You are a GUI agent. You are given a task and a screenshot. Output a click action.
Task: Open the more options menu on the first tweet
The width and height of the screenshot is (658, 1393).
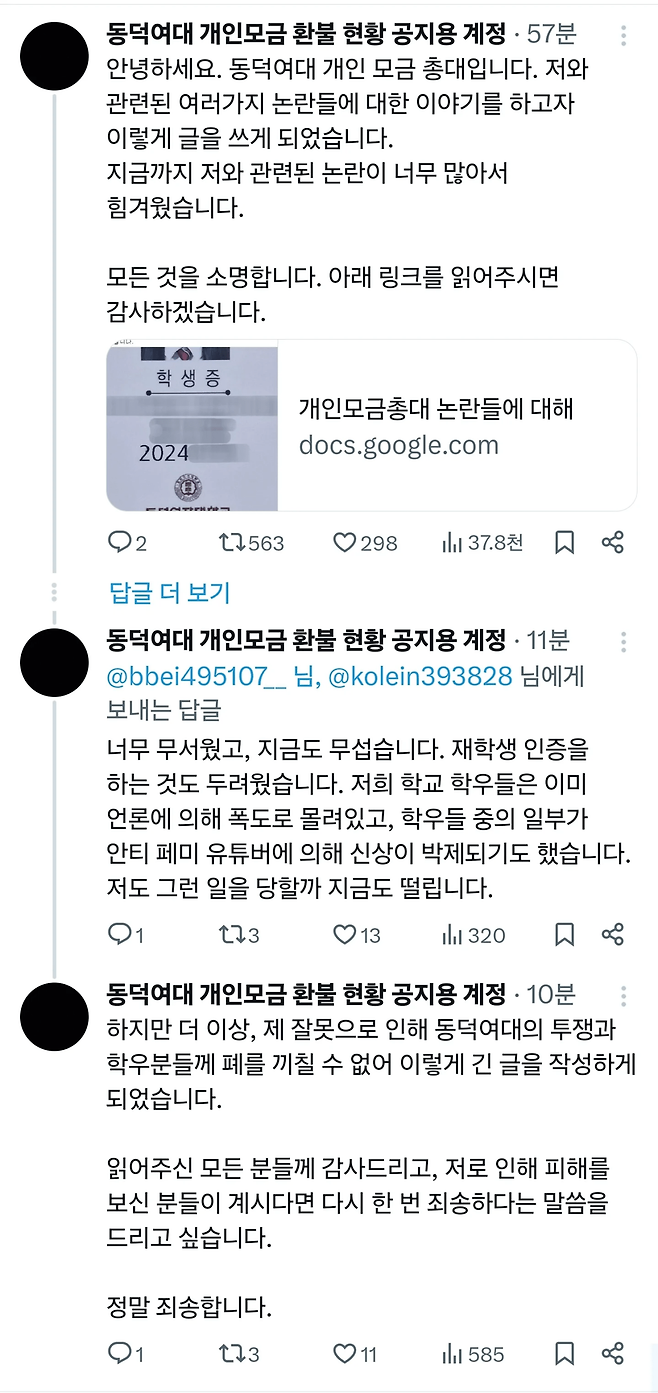click(x=625, y=36)
